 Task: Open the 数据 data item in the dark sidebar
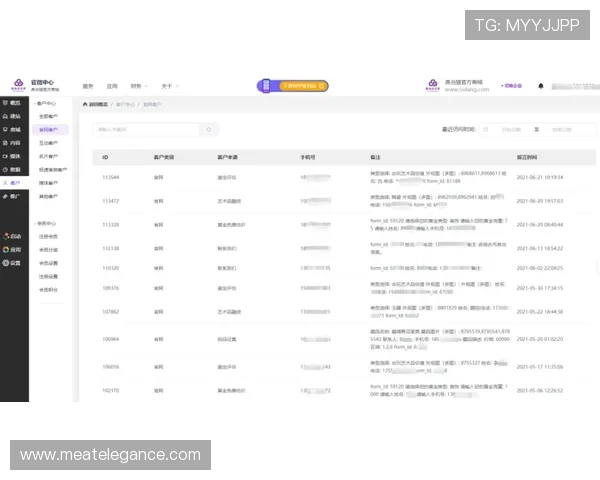tap(12, 170)
